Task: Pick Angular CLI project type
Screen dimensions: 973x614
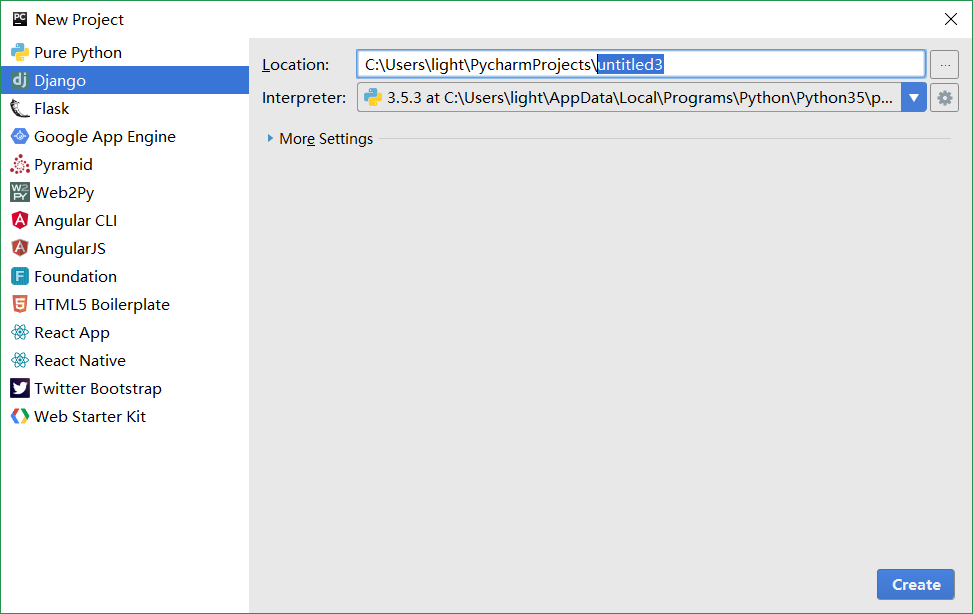Action: click(x=76, y=220)
